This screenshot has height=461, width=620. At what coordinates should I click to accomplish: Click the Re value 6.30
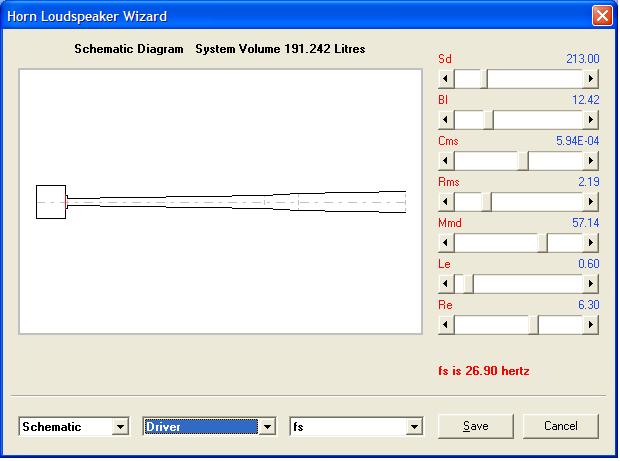(589, 305)
